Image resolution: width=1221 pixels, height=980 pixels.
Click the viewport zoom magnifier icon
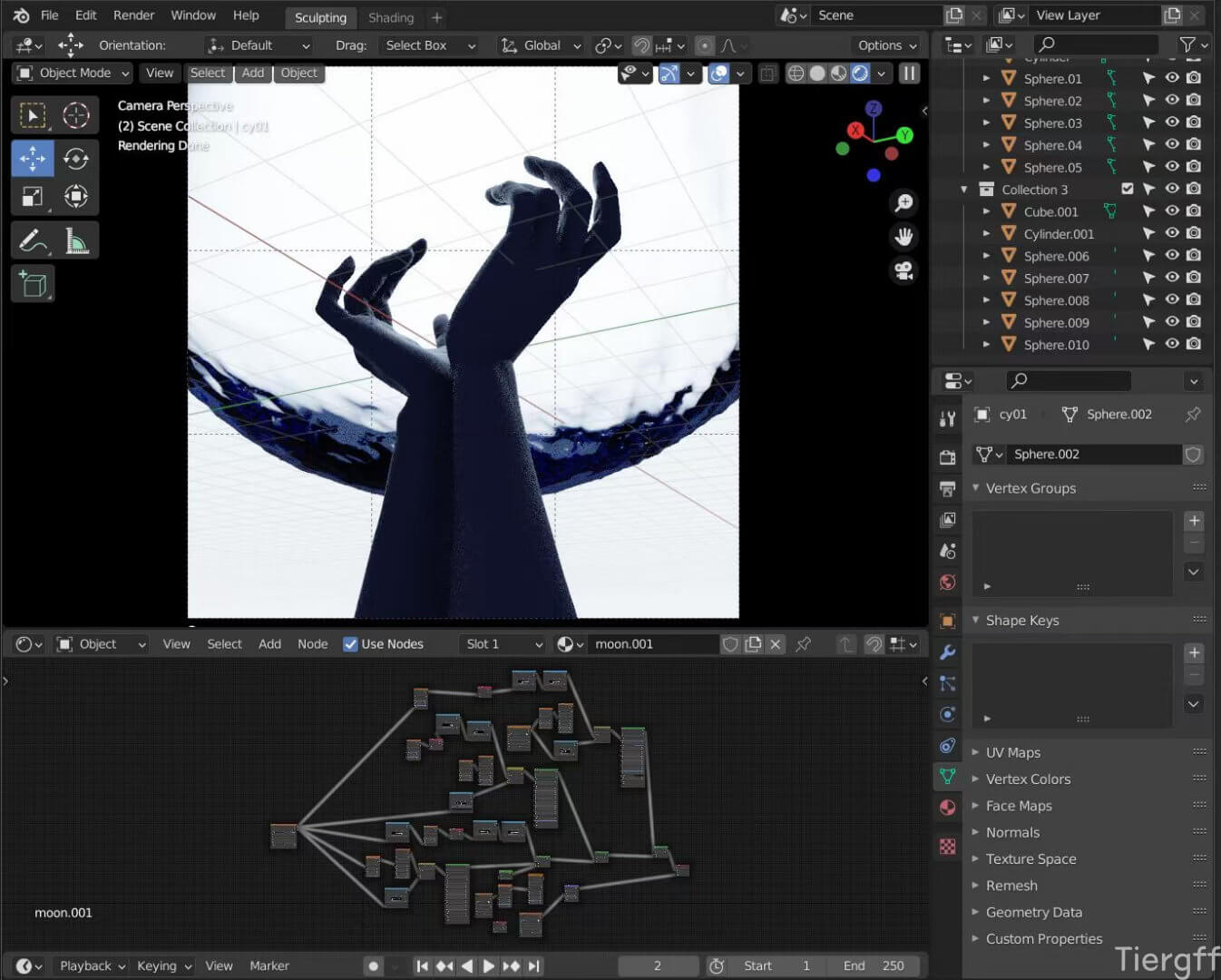(x=904, y=203)
